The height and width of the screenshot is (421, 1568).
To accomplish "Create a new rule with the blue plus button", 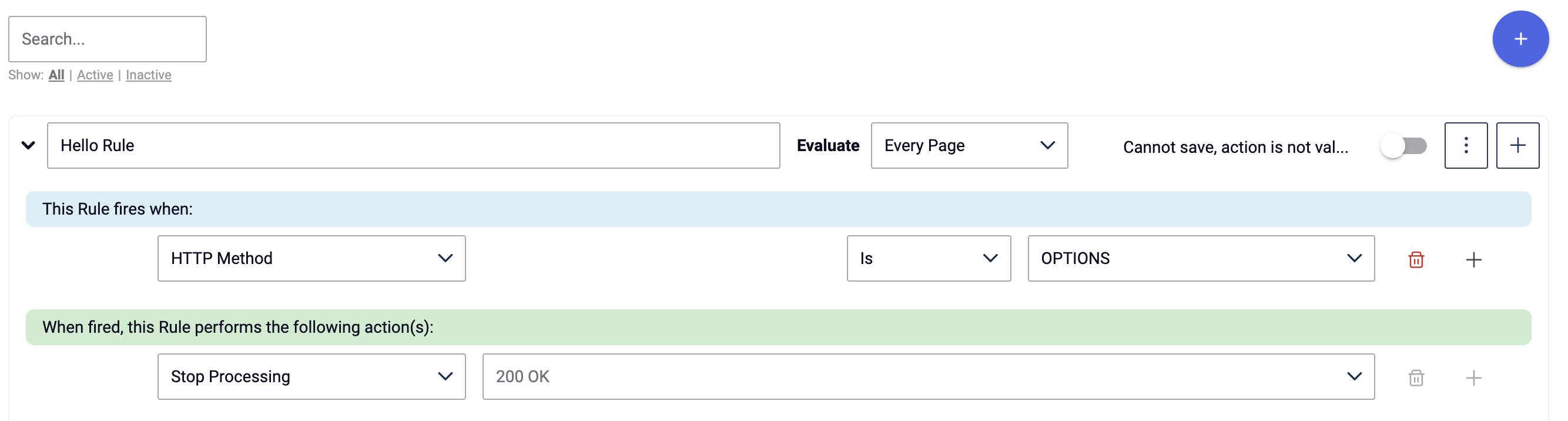I will 1520,38.
